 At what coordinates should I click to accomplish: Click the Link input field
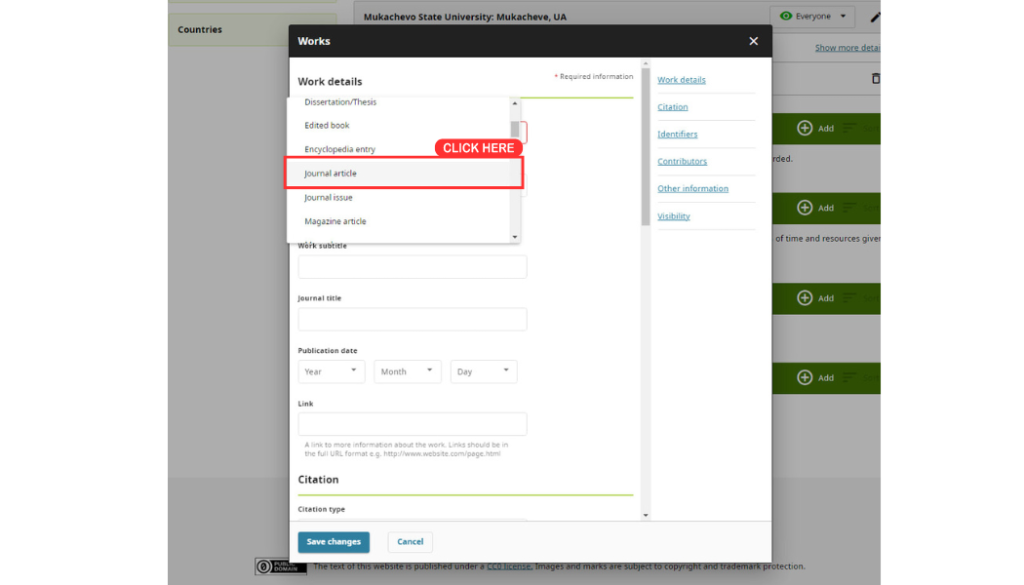(x=412, y=424)
